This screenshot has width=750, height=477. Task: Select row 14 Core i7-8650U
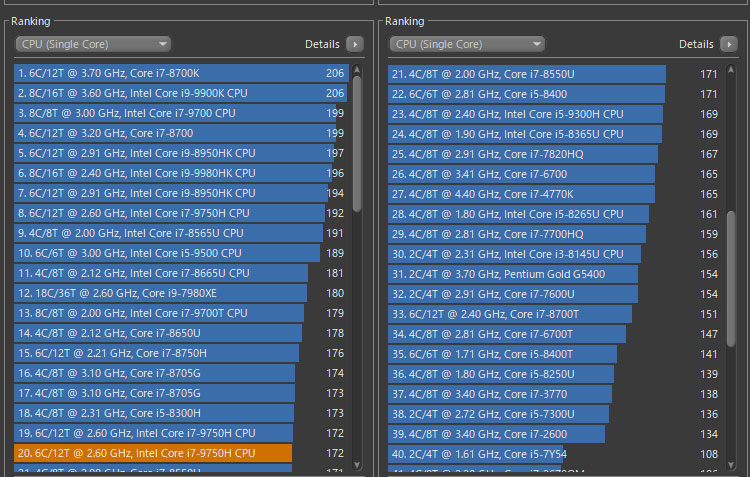click(x=181, y=333)
